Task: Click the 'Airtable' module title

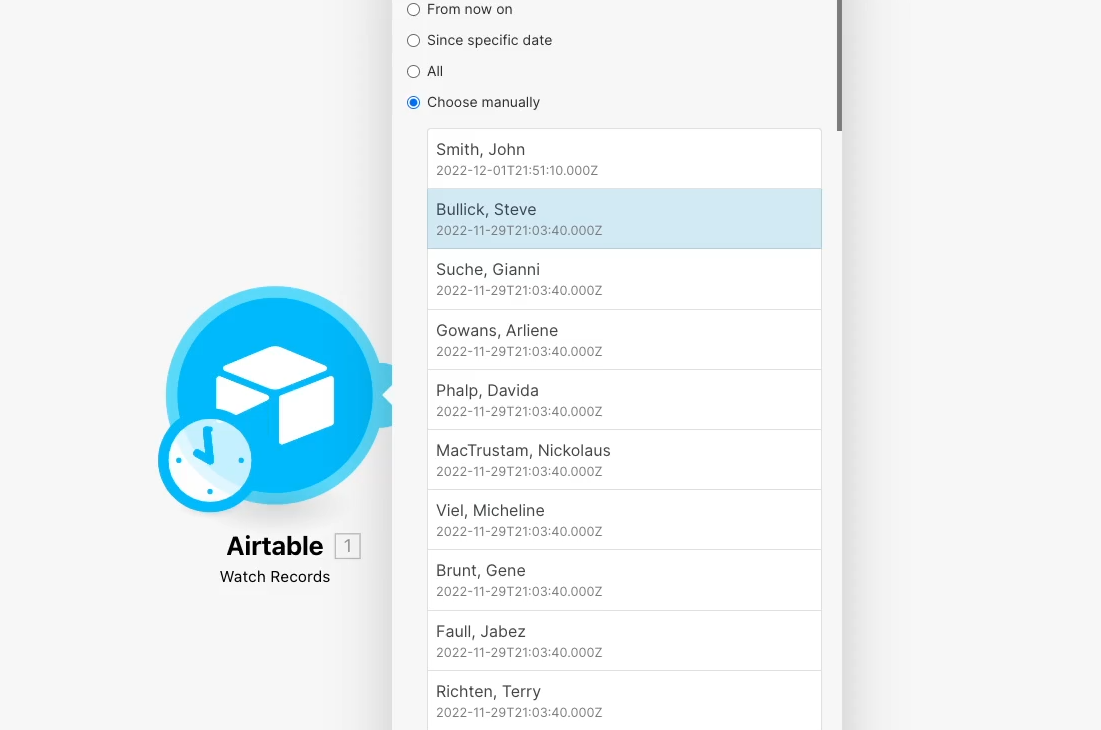Action: click(x=275, y=546)
